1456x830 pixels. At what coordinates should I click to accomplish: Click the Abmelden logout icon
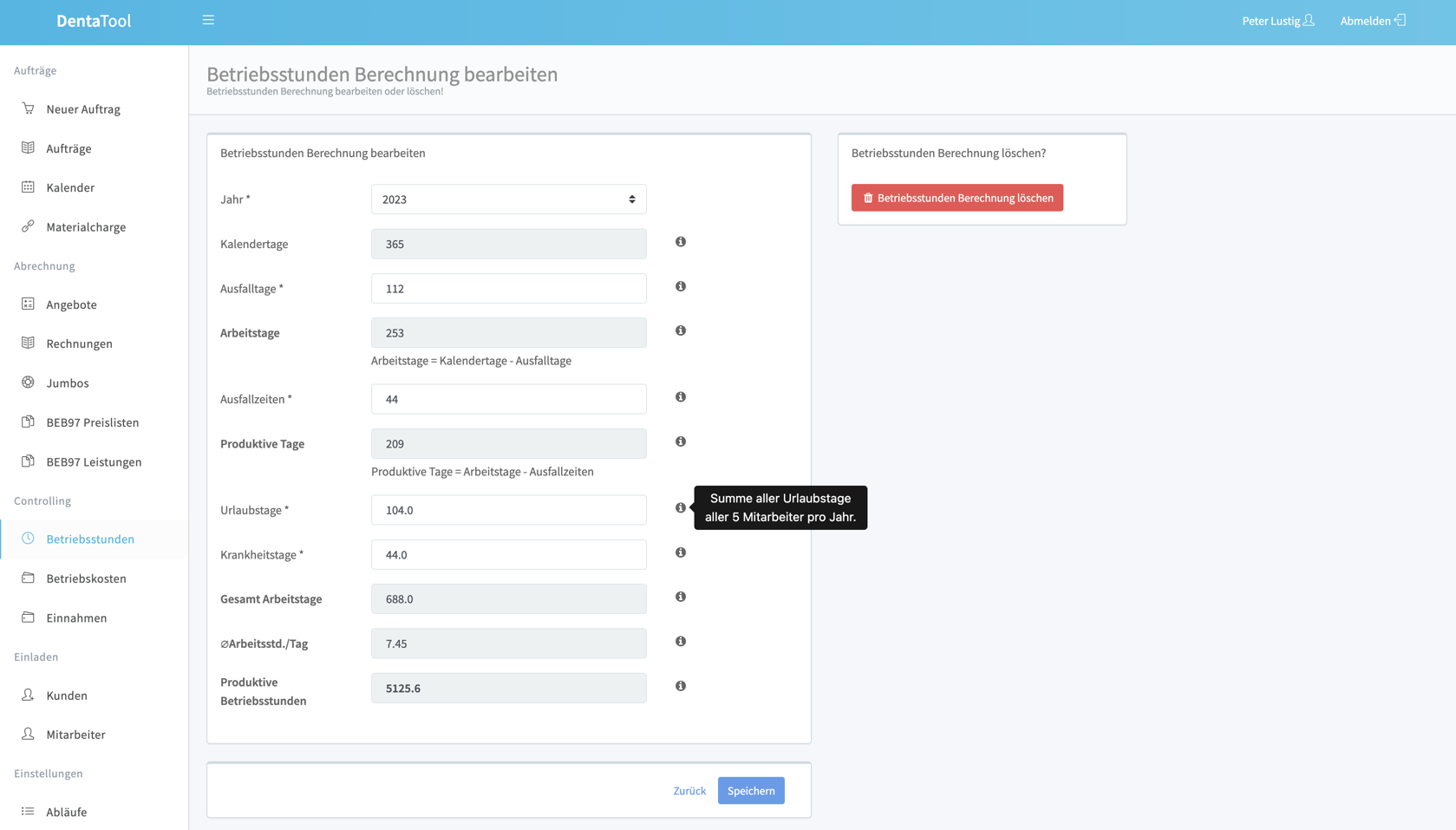tap(1400, 20)
